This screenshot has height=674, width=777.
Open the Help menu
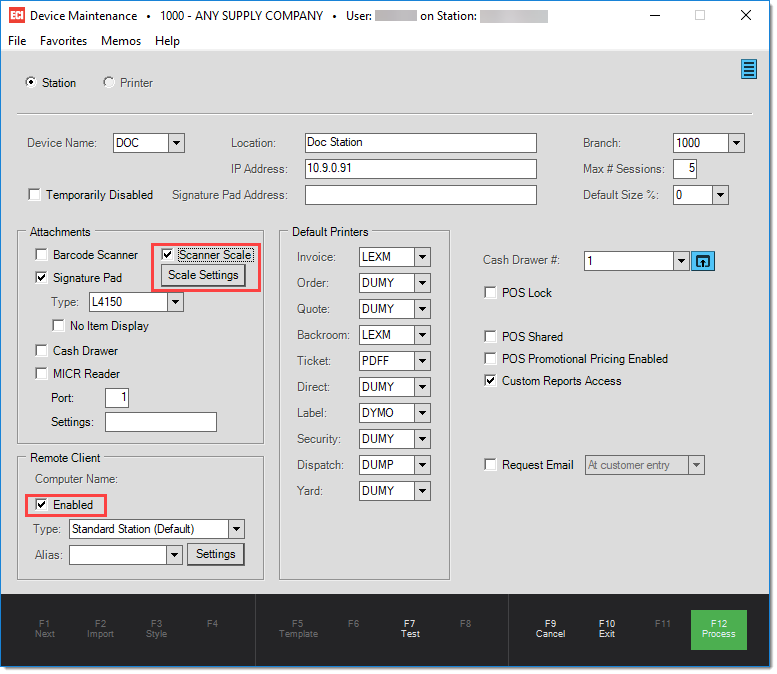pyautogui.click(x=168, y=41)
